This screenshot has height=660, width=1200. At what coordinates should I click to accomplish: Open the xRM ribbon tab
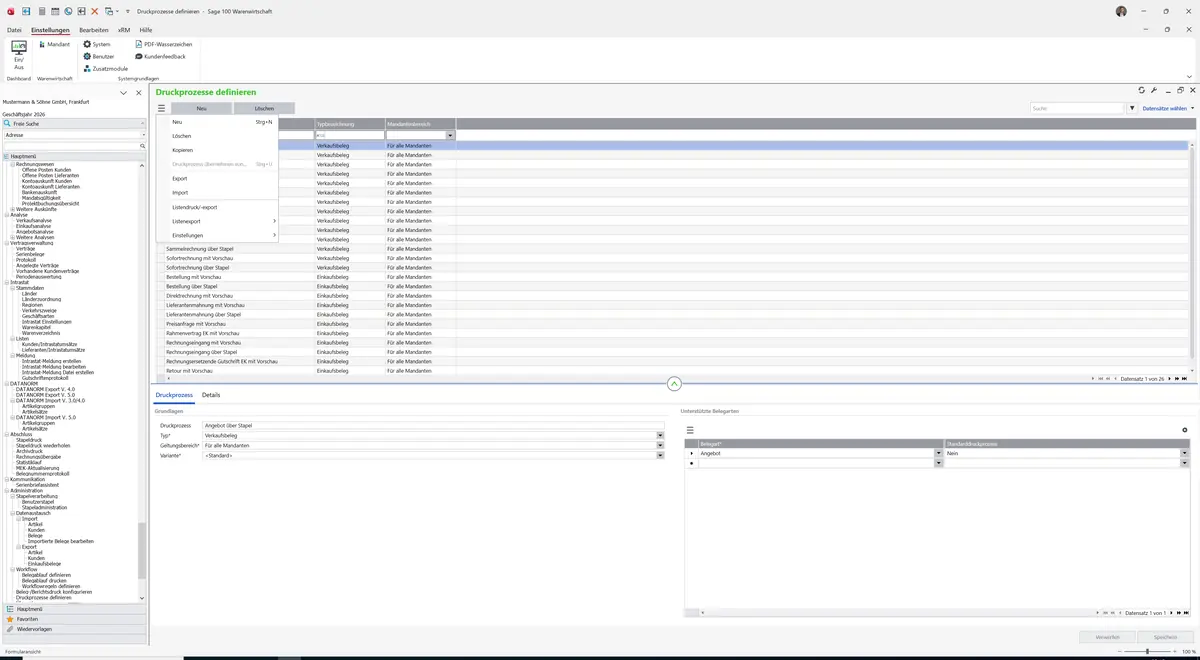pyautogui.click(x=123, y=30)
